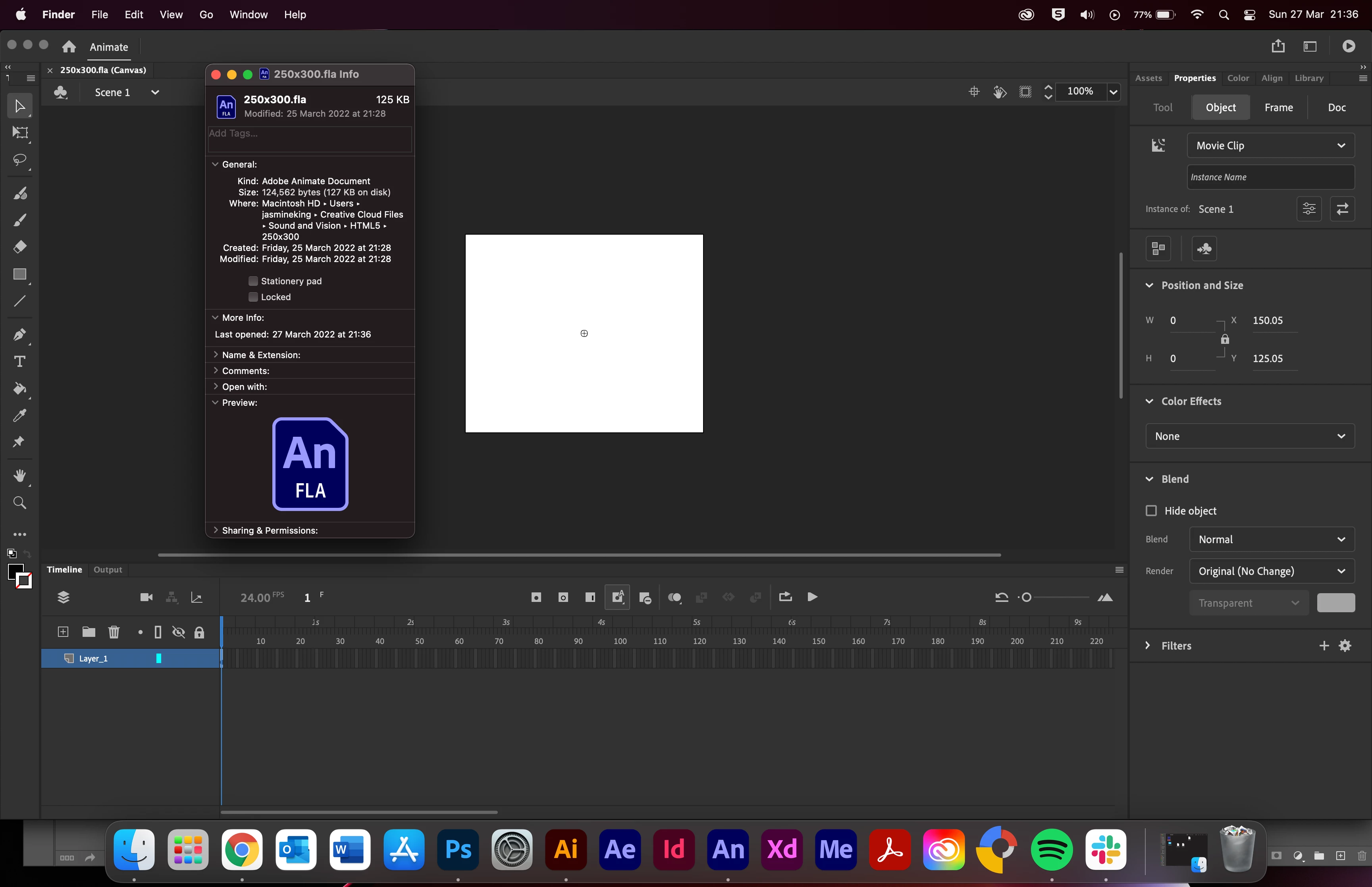Toggle hide all layers eye icon

(x=179, y=632)
